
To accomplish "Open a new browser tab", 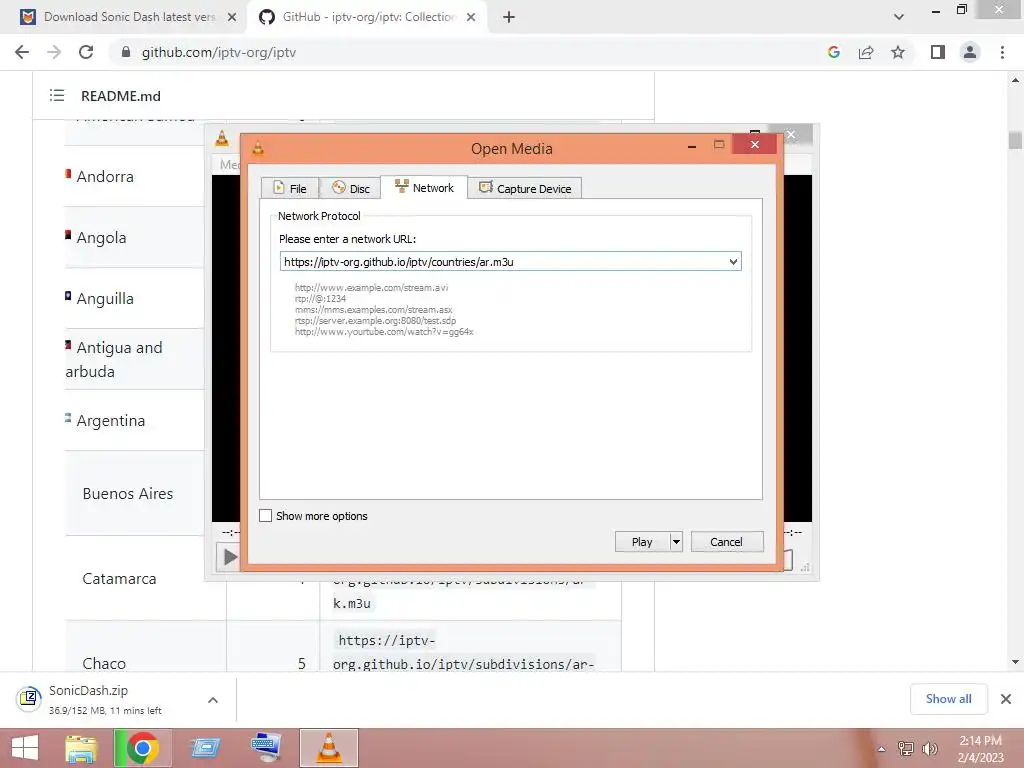I will coord(509,17).
